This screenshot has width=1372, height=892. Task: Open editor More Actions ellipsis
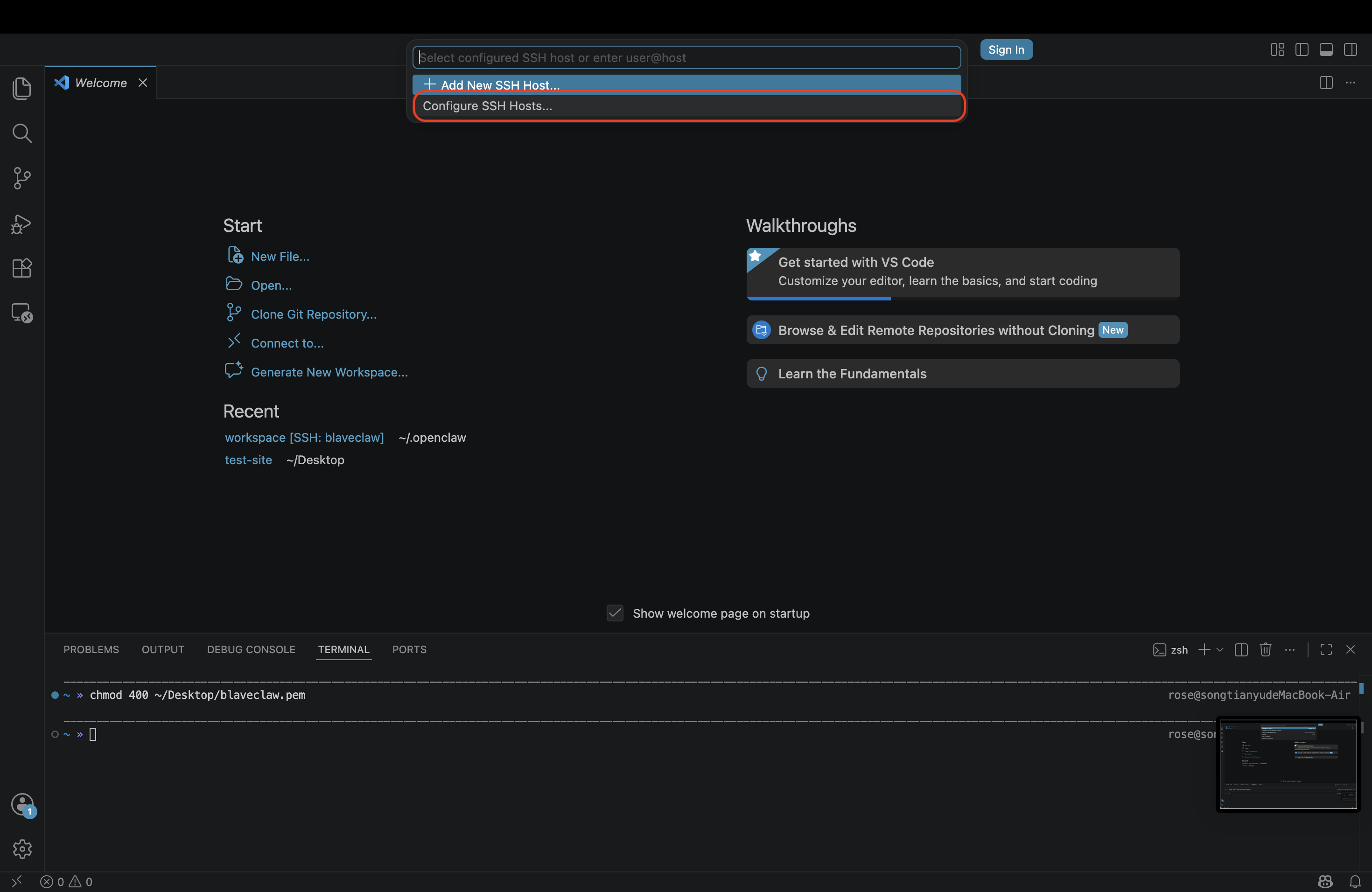[x=1350, y=83]
